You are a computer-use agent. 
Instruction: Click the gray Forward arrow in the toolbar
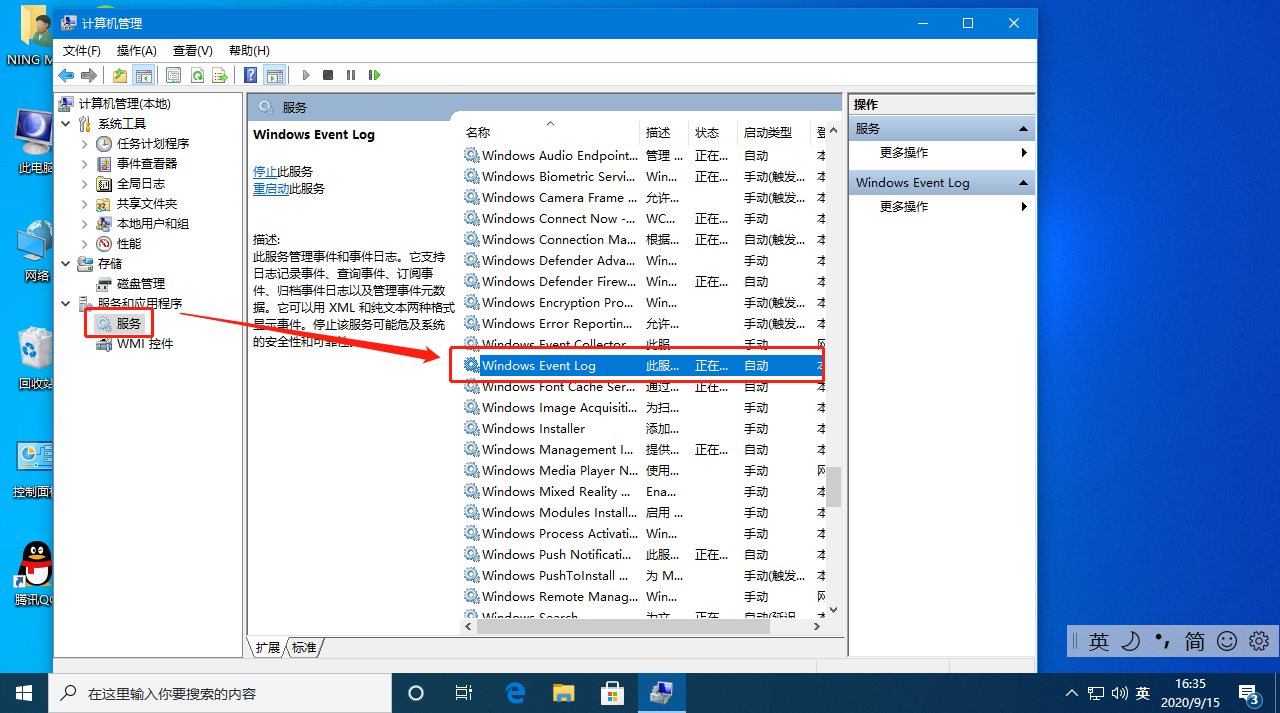pos(89,75)
